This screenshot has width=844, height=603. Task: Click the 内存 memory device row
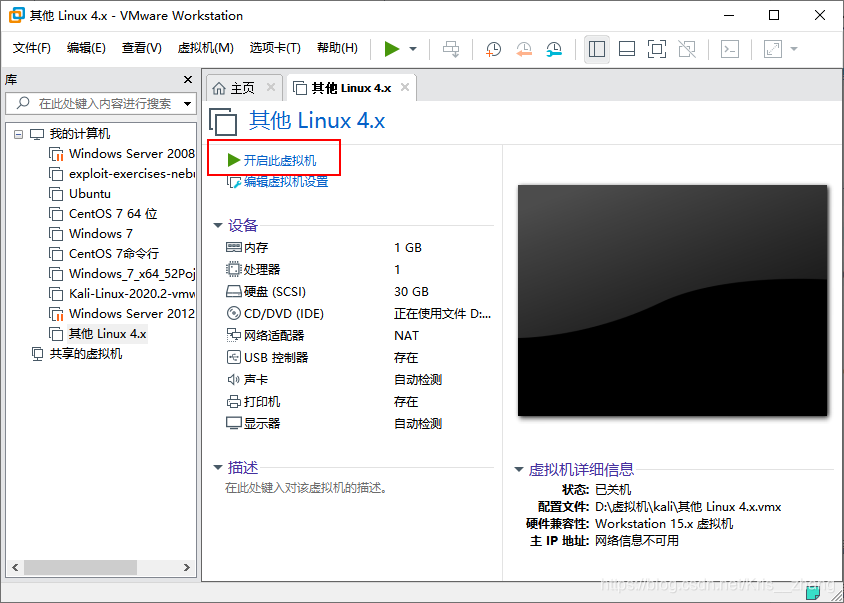tap(358, 248)
